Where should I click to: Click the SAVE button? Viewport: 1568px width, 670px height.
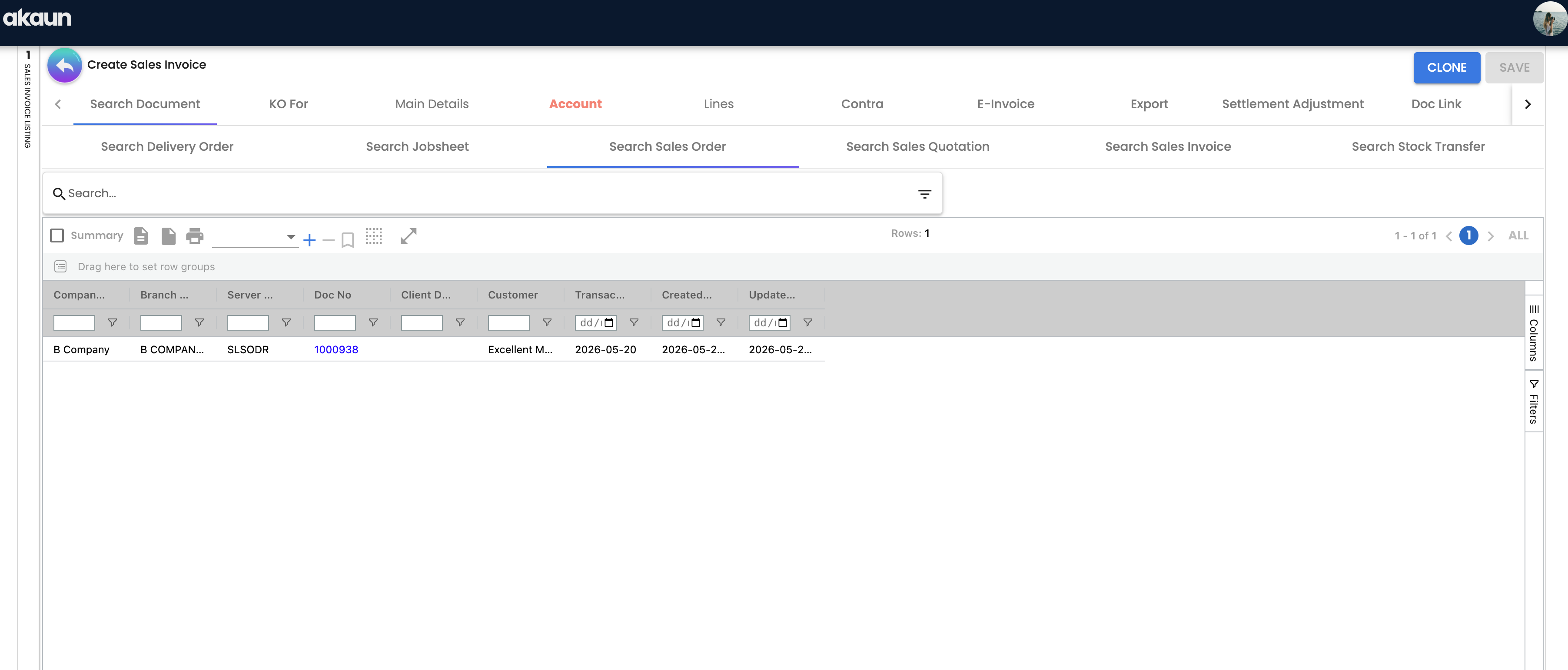tap(1515, 67)
